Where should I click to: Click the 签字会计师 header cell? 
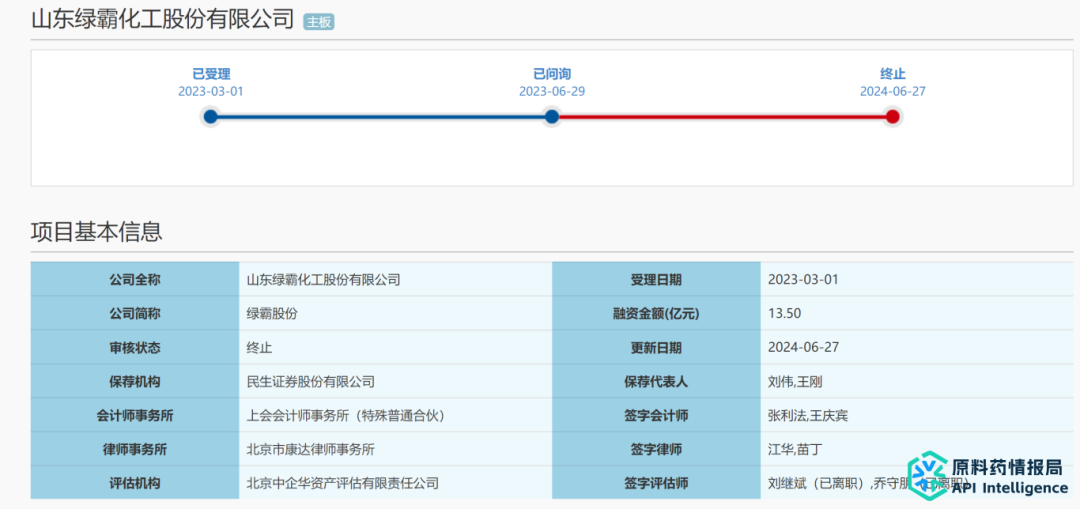click(656, 415)
